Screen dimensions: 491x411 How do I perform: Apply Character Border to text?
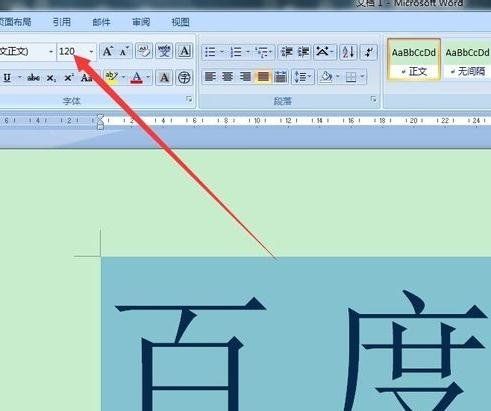(184, 51)
